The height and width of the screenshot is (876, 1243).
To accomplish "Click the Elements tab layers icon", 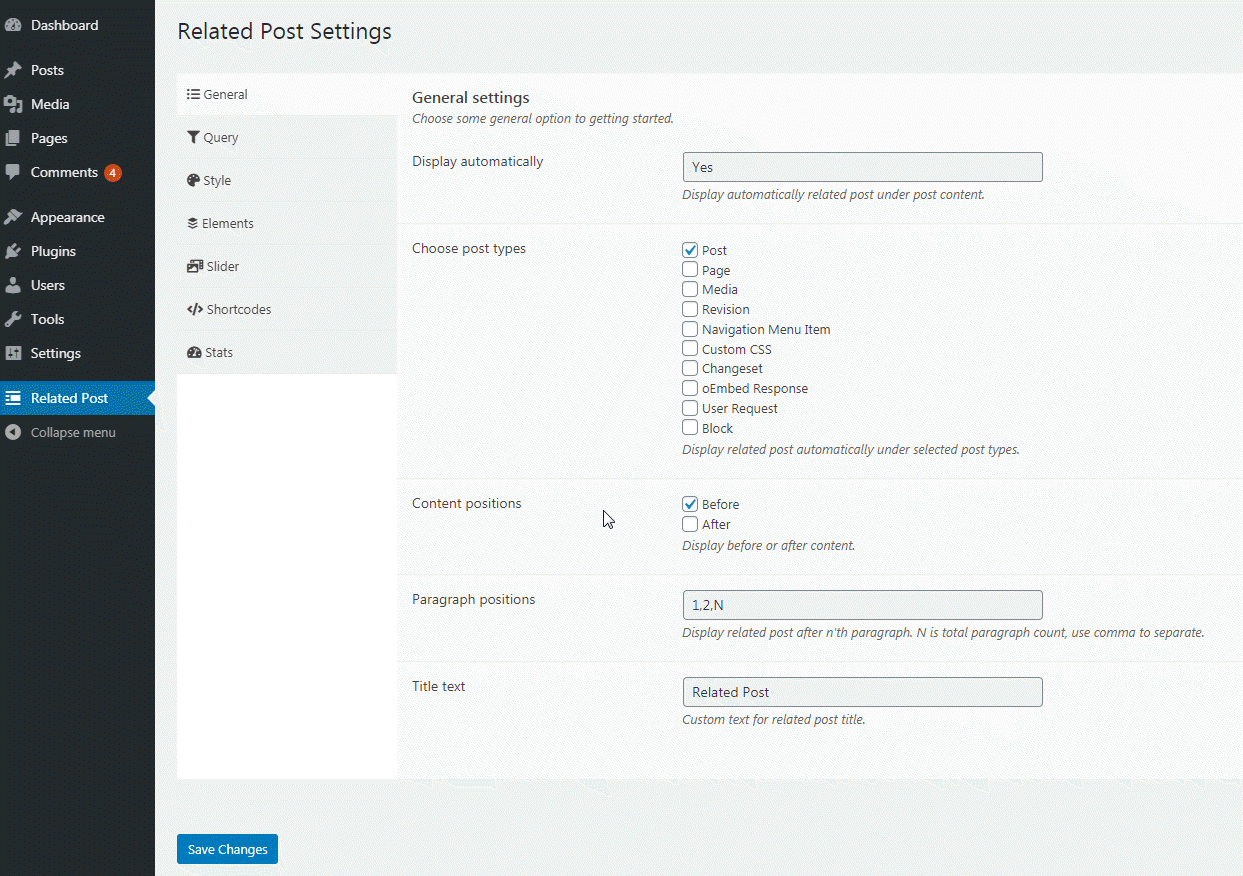I will click(x=193, y=223).
